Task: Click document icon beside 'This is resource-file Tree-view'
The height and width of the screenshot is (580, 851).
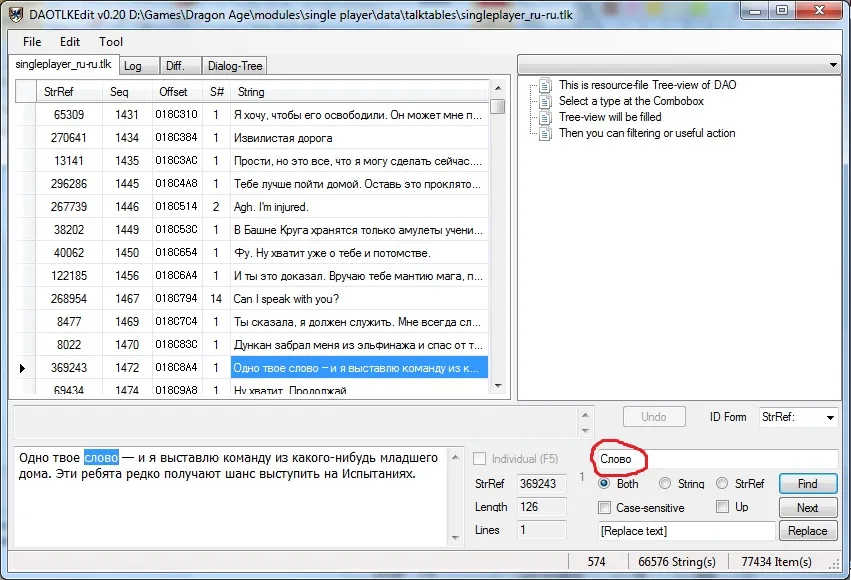Action: (x=545, y=85)
